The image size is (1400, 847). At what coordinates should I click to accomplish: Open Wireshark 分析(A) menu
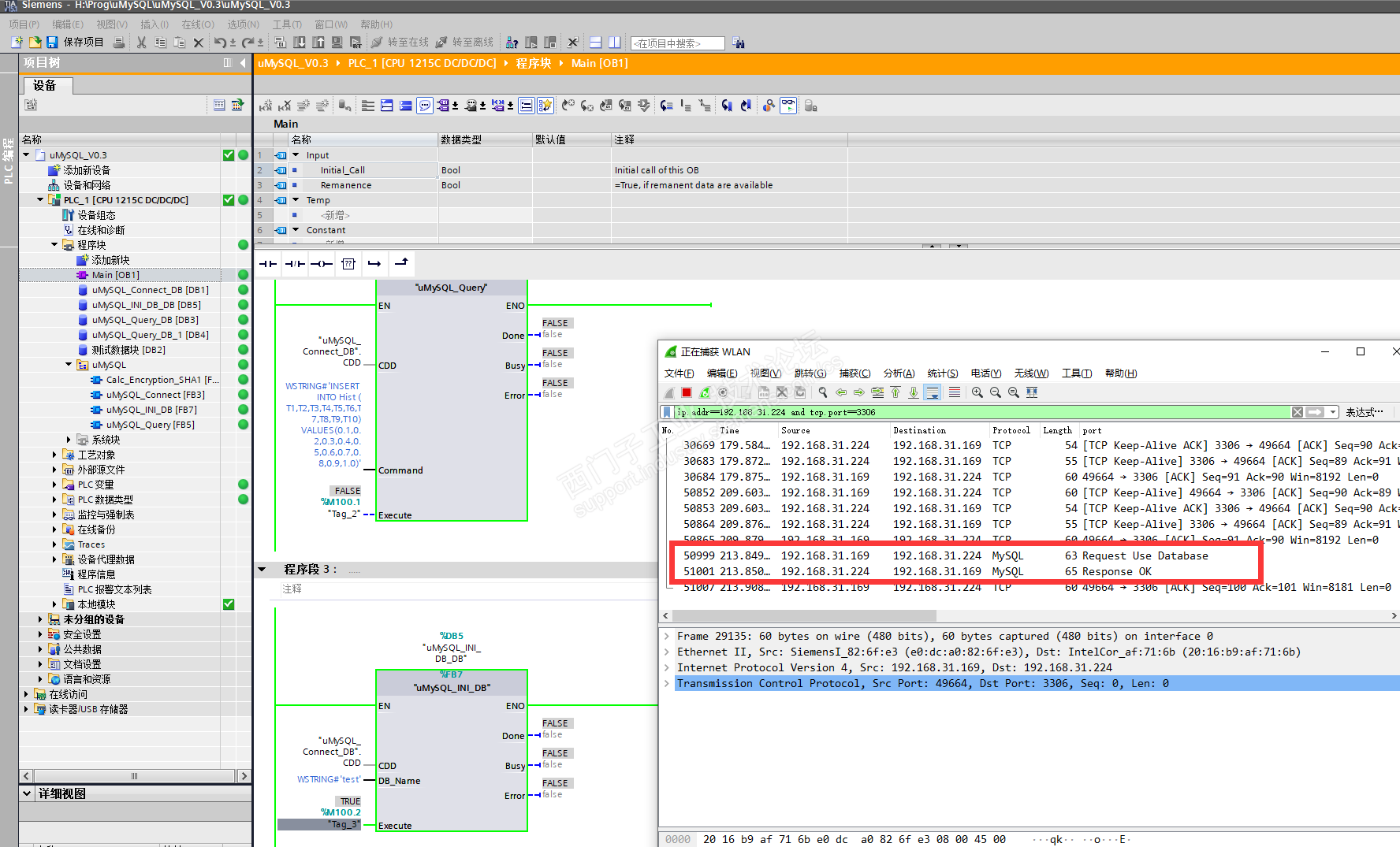[899, 373]
